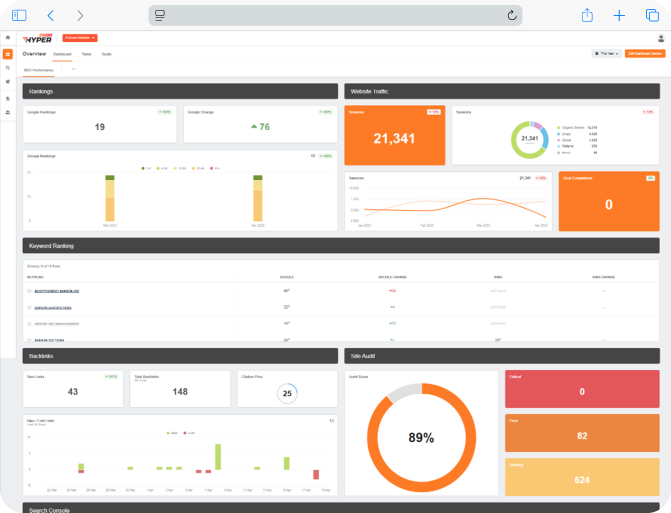Screen dimensions: 671x513
Task: Reload the page with the refresh icon
Action: 512,15
